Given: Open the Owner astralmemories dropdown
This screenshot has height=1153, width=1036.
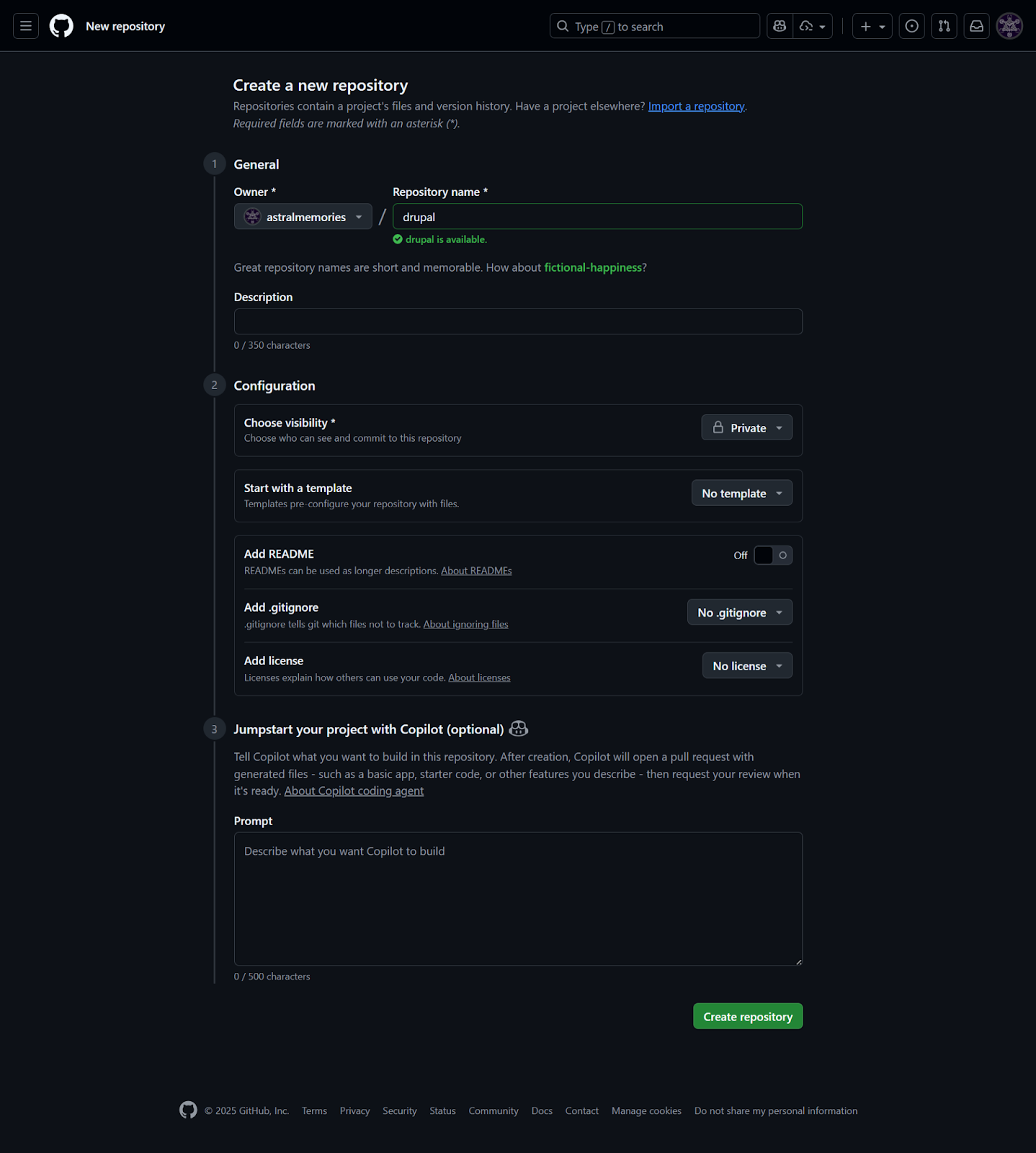Looking at the screenshot, I should point(303,217).
